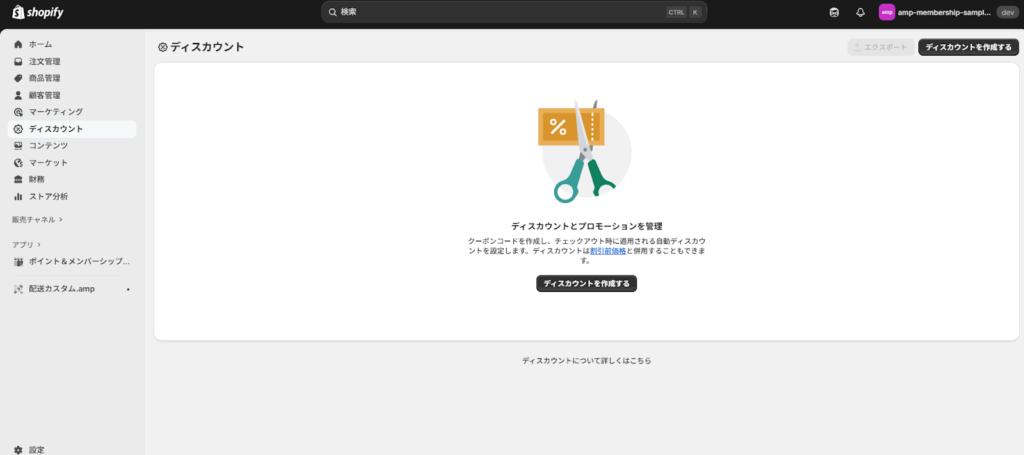
Task: Select コンテンツ in the sidebar menu
Action: click(48, 146)
